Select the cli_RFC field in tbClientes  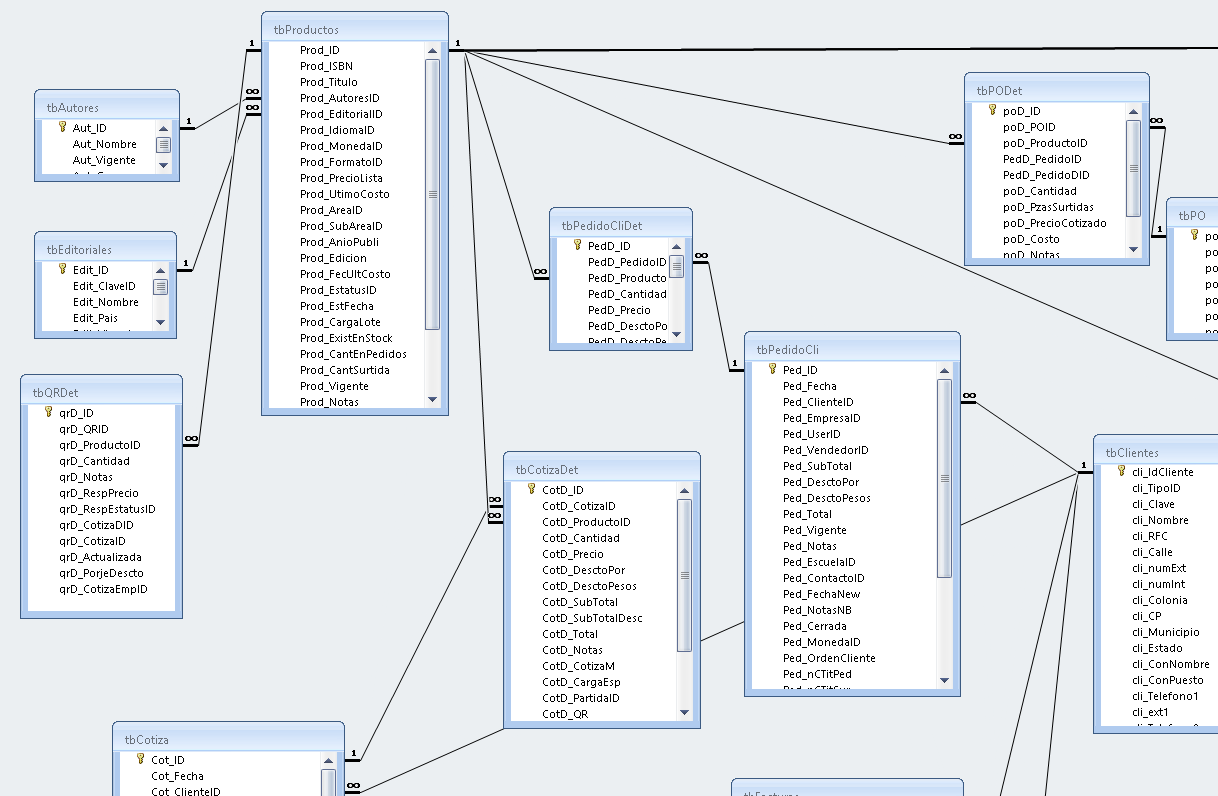(x=1149, y=536)
